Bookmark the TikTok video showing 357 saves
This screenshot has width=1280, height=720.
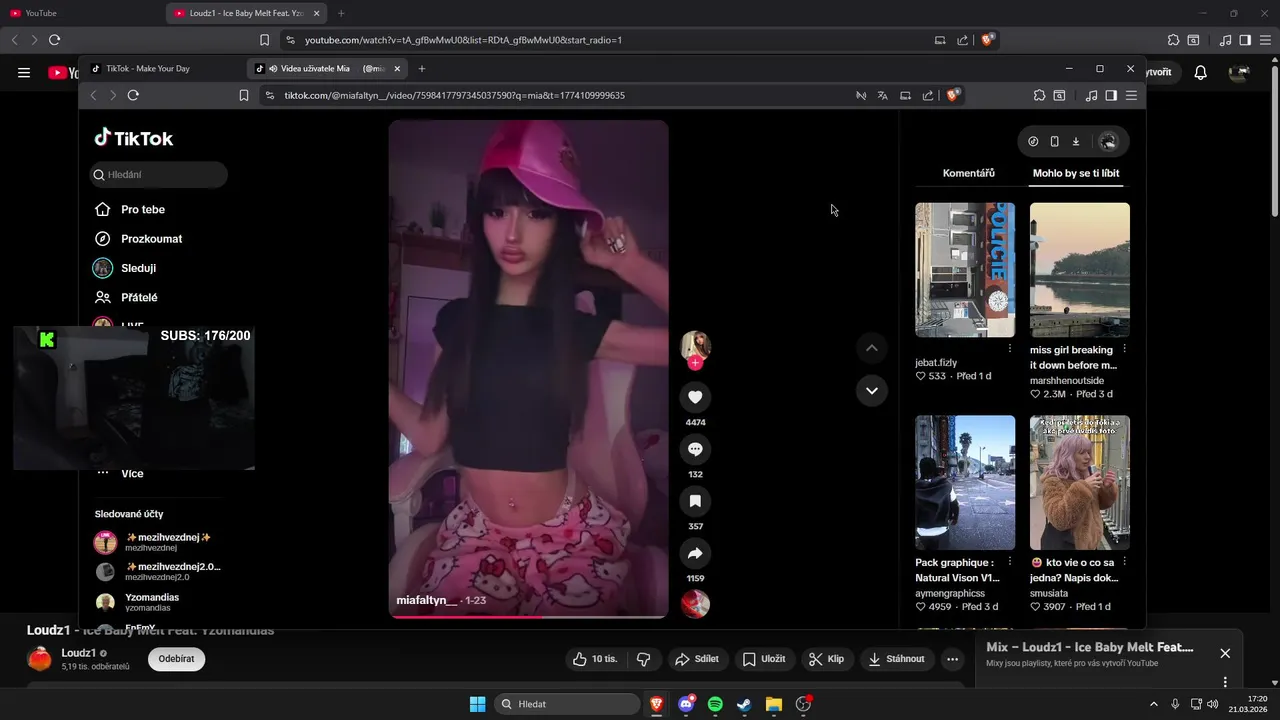[x=695, y=501]
